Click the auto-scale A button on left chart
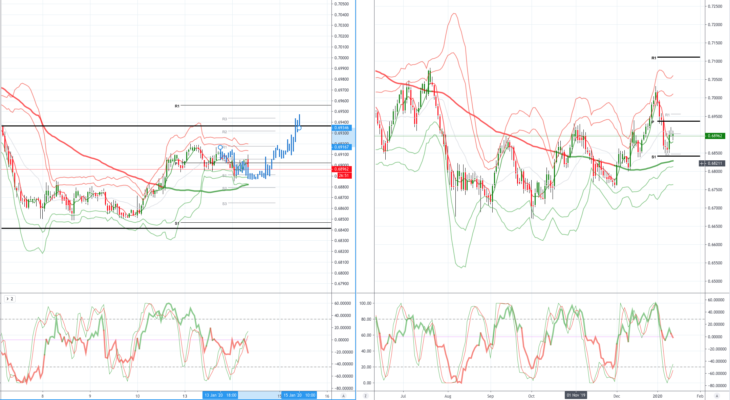 tap(344, 396)
